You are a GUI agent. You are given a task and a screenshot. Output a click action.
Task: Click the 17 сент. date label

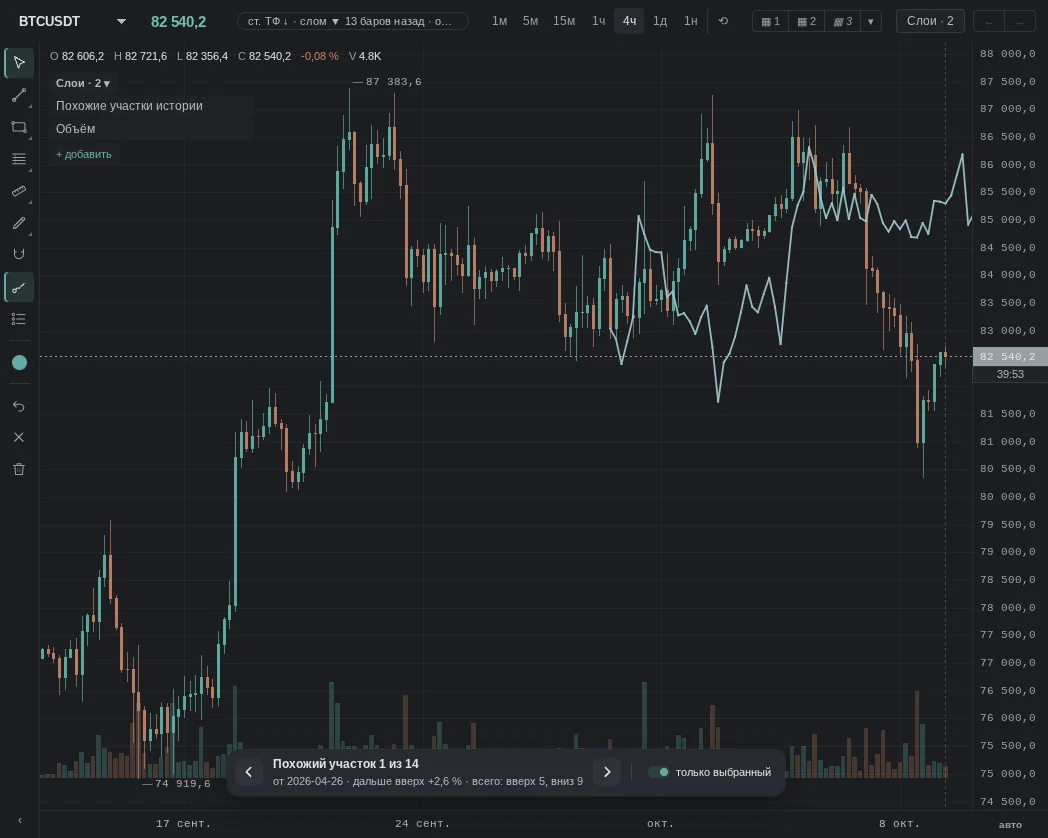tap(183, 823)
